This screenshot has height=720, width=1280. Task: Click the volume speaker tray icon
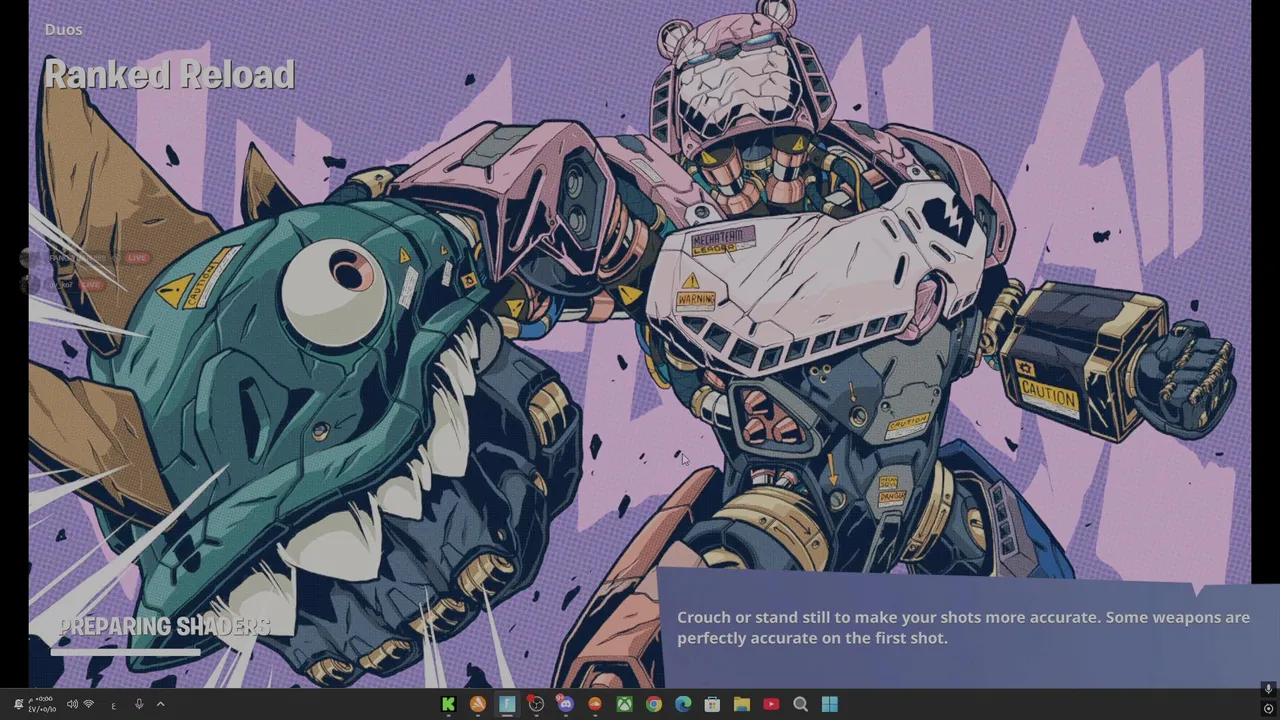pos(72,704)
